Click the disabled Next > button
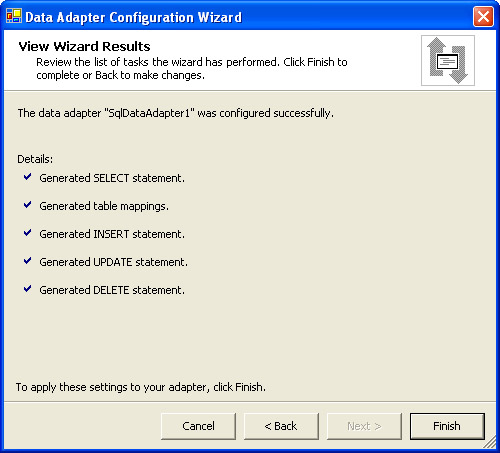 click(x=364, y=426)
